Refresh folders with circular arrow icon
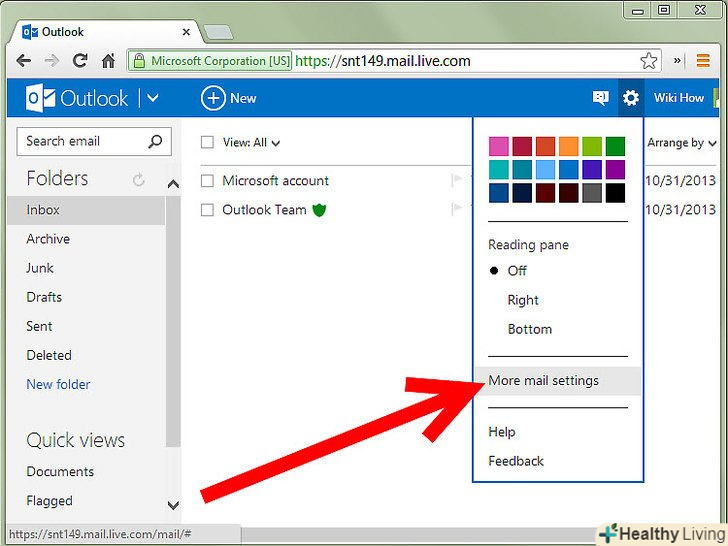 (138, 179)
